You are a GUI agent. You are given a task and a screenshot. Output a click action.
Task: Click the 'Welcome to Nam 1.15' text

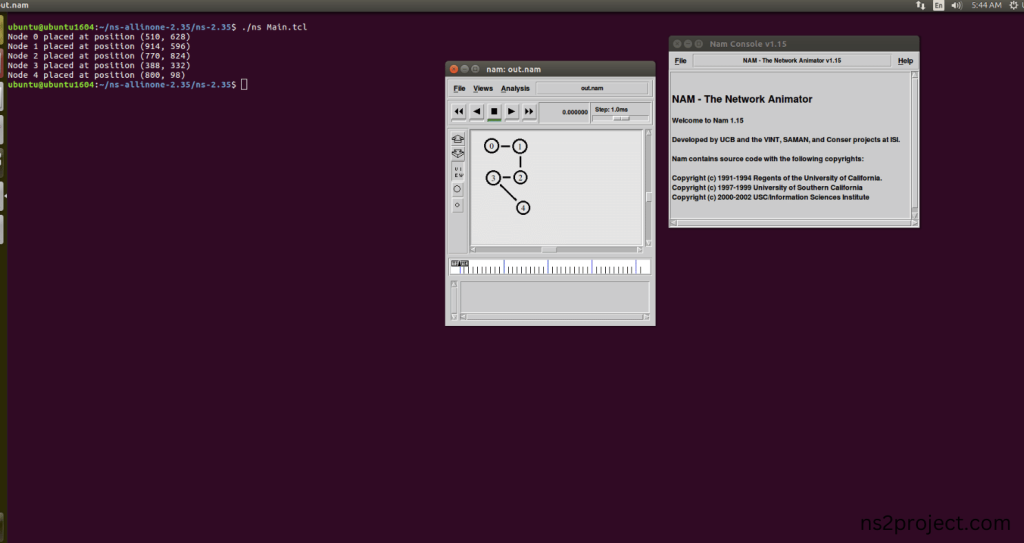coord(707,120)
